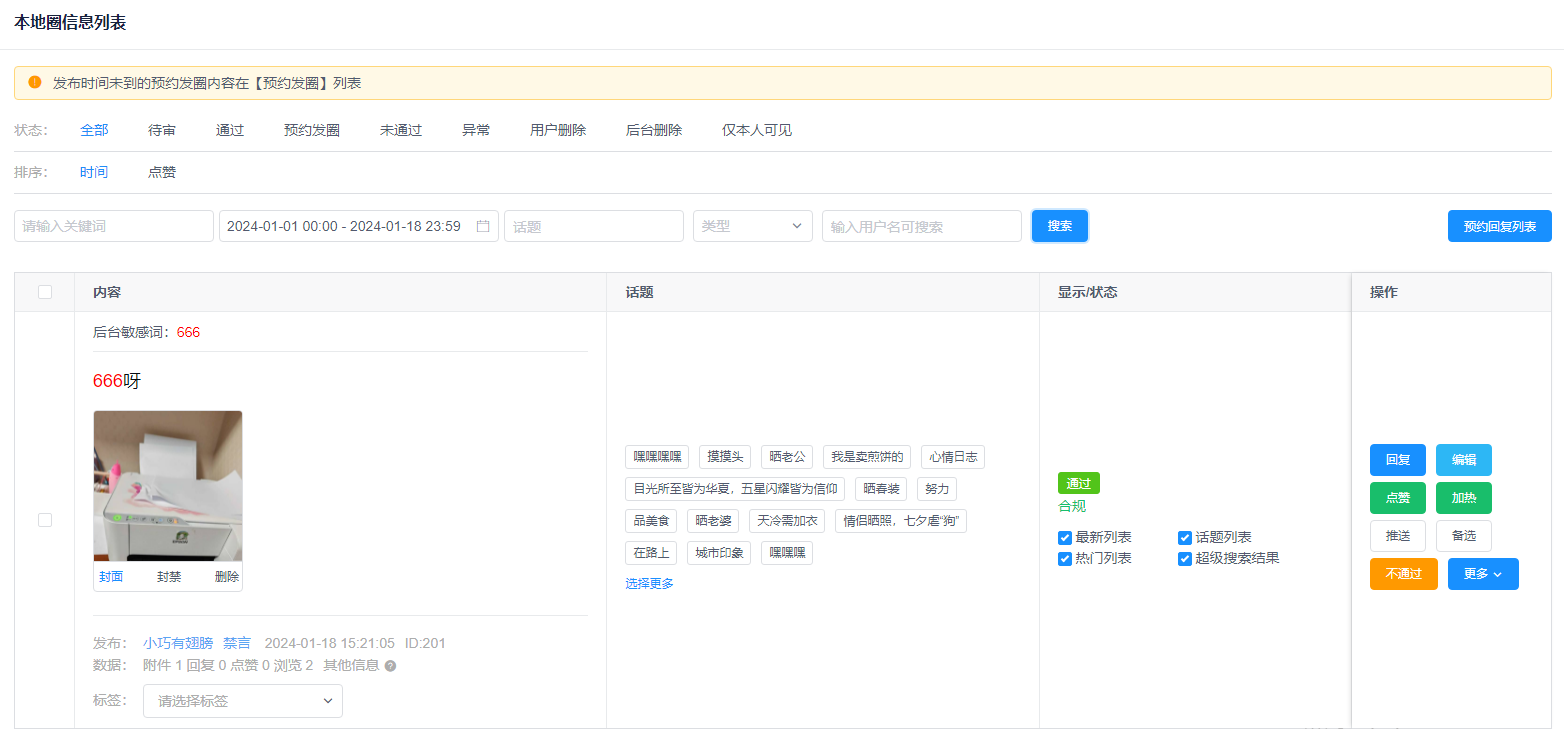Select the 目光所至皆为华夏 topic tag
Viewport: 1564px width, 729px height.
tap(735, 489)
